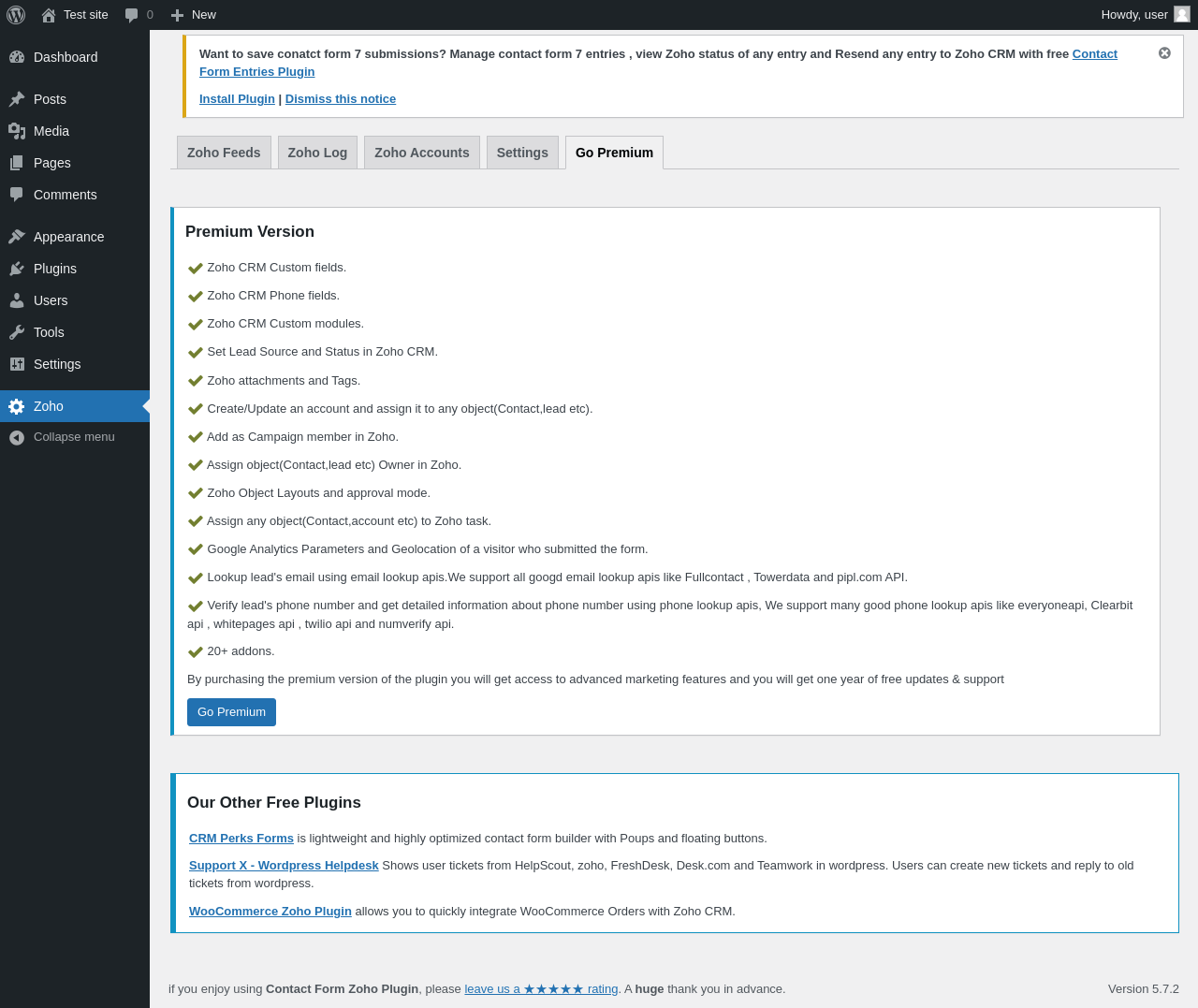The width and height of the screenshot is (1198, 1008).
Task: Open the Zoho Accounts tab
Action: point(422,153)
